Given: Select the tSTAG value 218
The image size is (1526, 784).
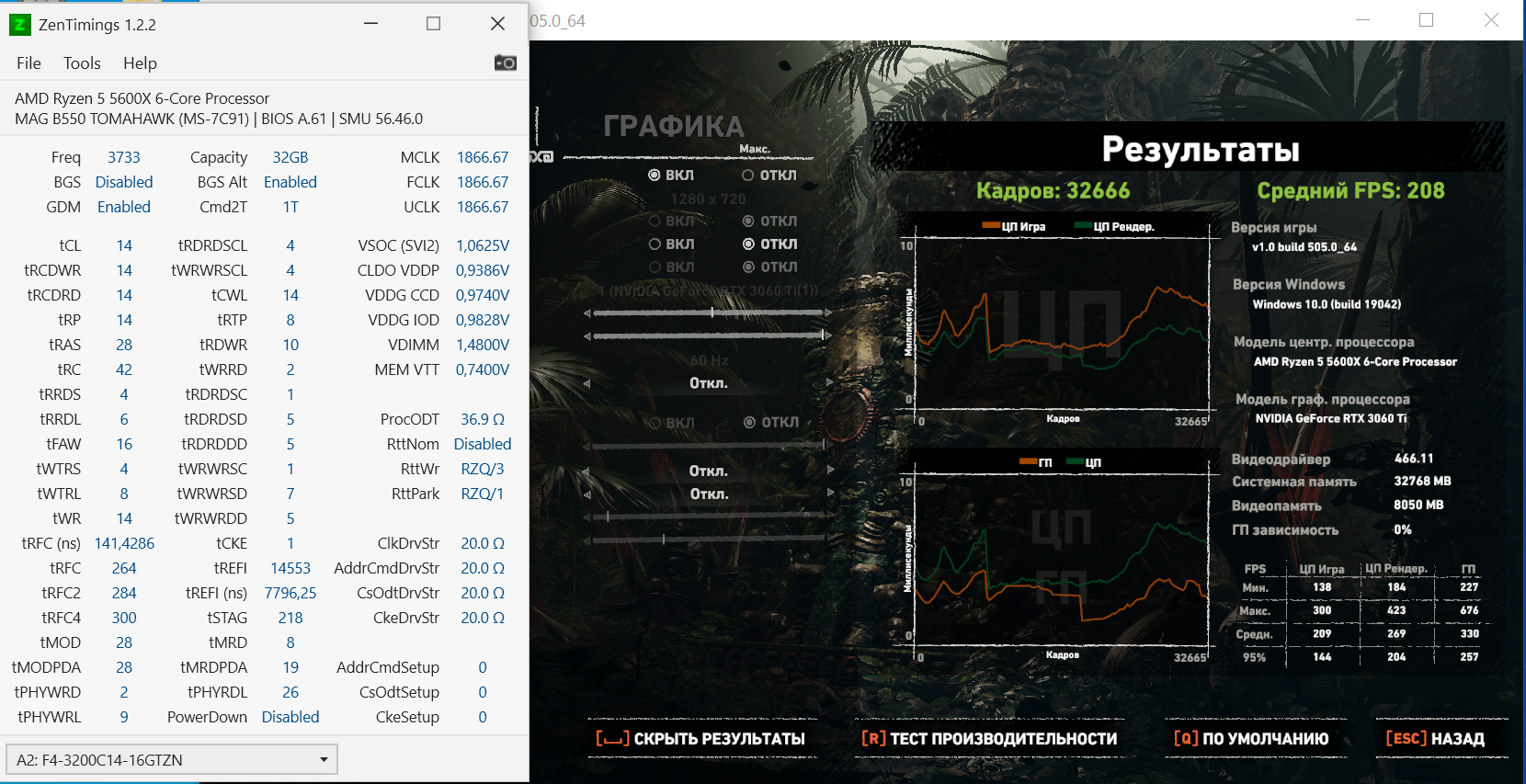Looking at the screenshot, I should point(290,618).
